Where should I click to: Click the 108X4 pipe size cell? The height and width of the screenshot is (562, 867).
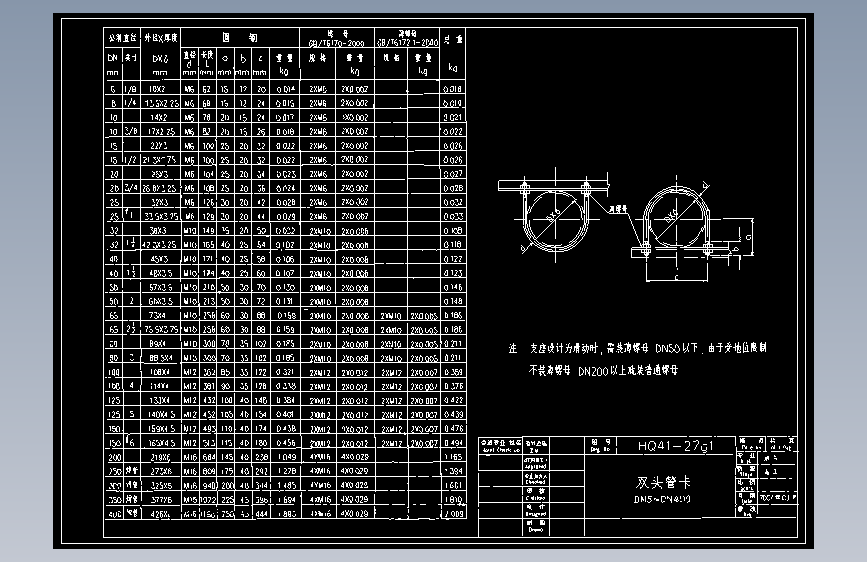(159, 372)
